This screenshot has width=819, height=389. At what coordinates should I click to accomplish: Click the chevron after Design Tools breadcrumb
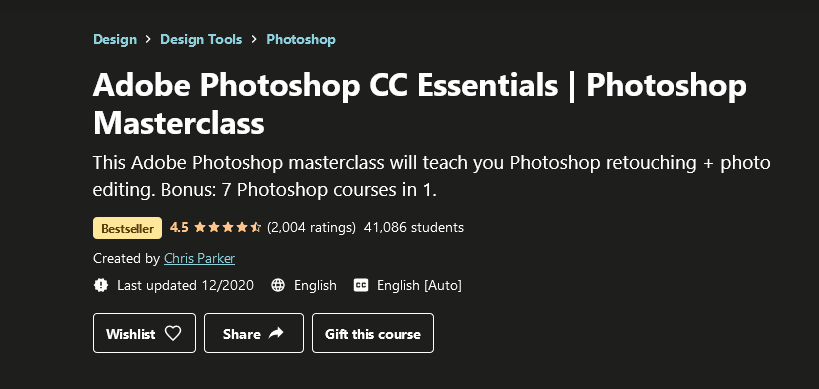[x=254, y=40]
